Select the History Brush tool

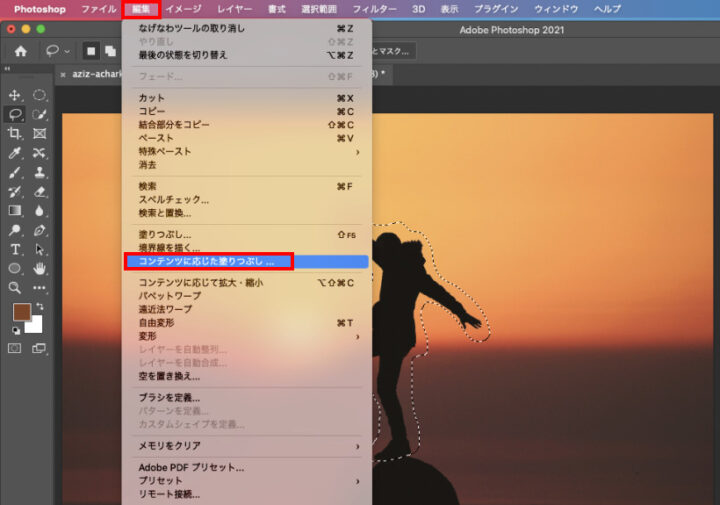(x=15, y=191)
